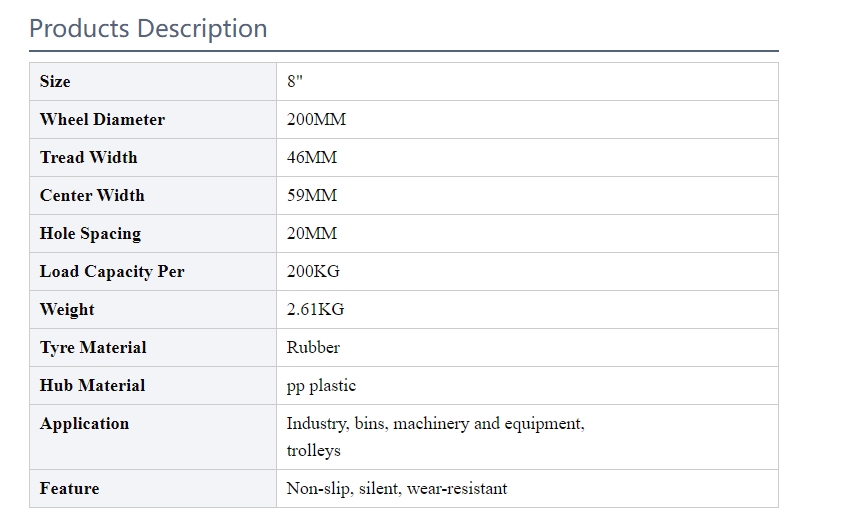Image resolution: width=859 pixels, height=519 pixels.
Task: Select the Wheel Diameter label
Action: pos(102,120)
